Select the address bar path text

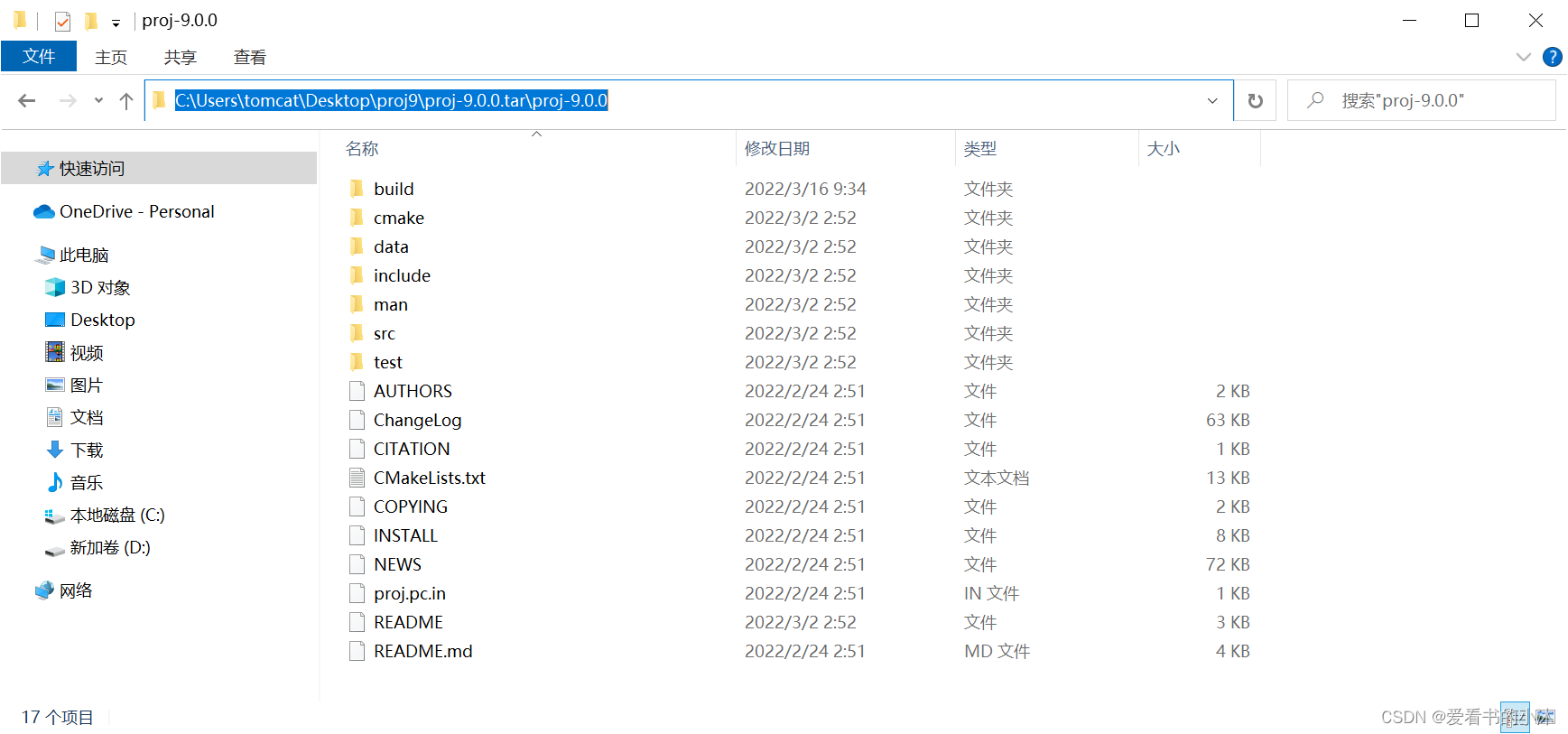point(391,100)
